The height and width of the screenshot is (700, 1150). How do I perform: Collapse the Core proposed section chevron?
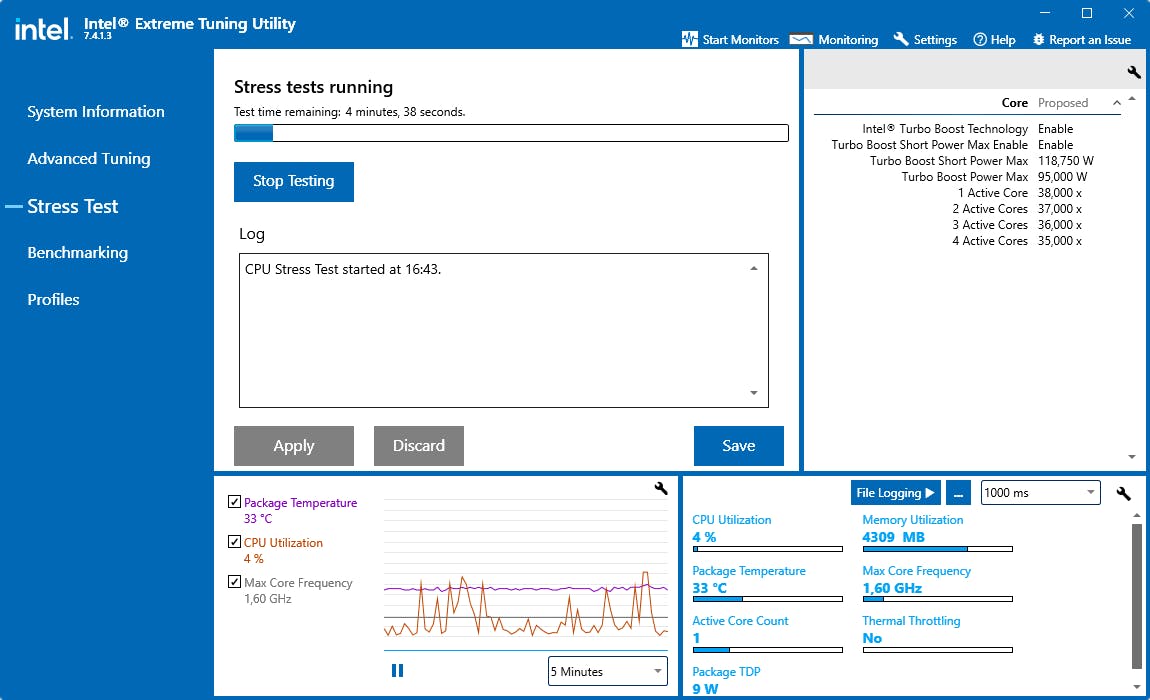pos(1116,103)
